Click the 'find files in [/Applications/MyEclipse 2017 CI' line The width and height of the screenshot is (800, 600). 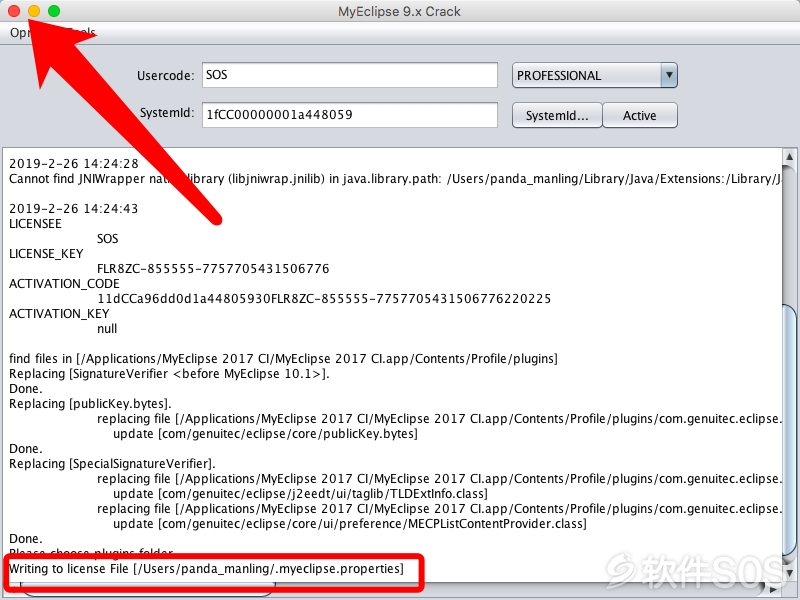click(283, 359)
